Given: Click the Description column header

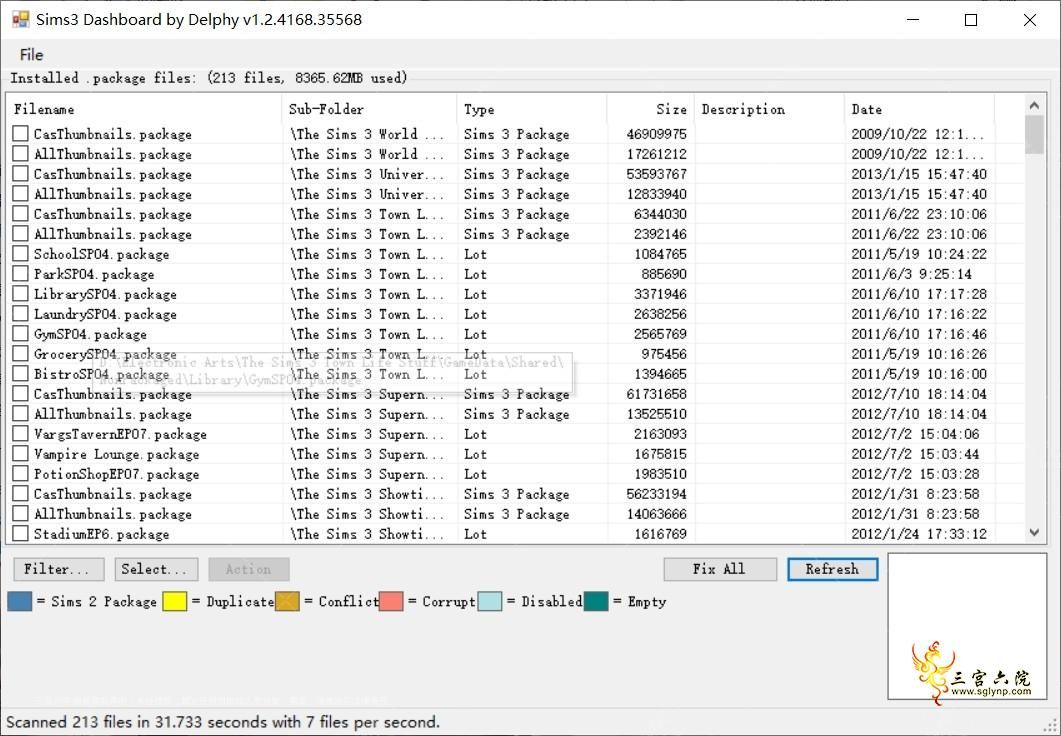Looking at the screenshot, I should pyautogui.click(x=769, y=109).
